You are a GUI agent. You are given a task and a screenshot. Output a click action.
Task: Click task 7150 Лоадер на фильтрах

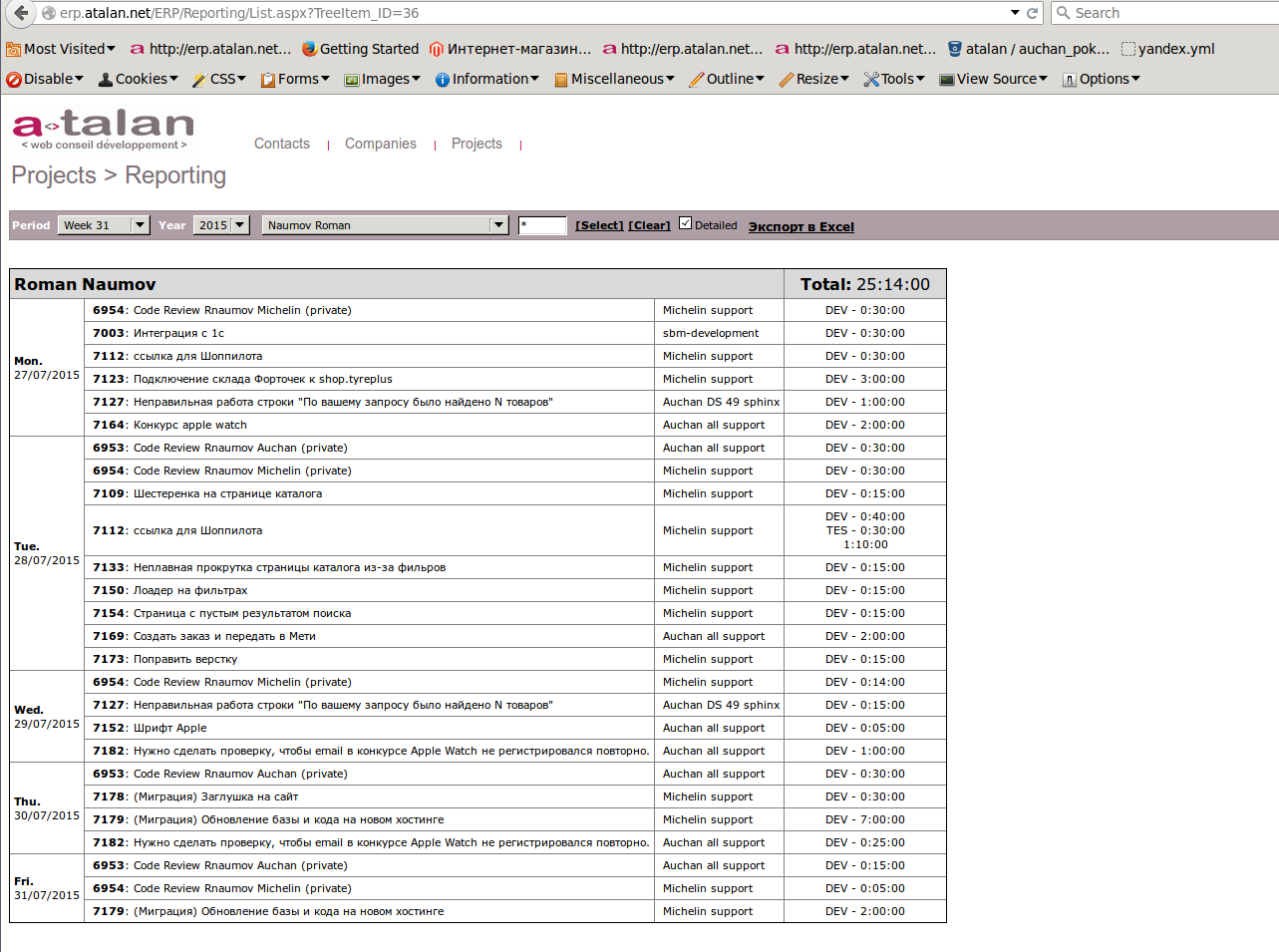click(170, 590)
